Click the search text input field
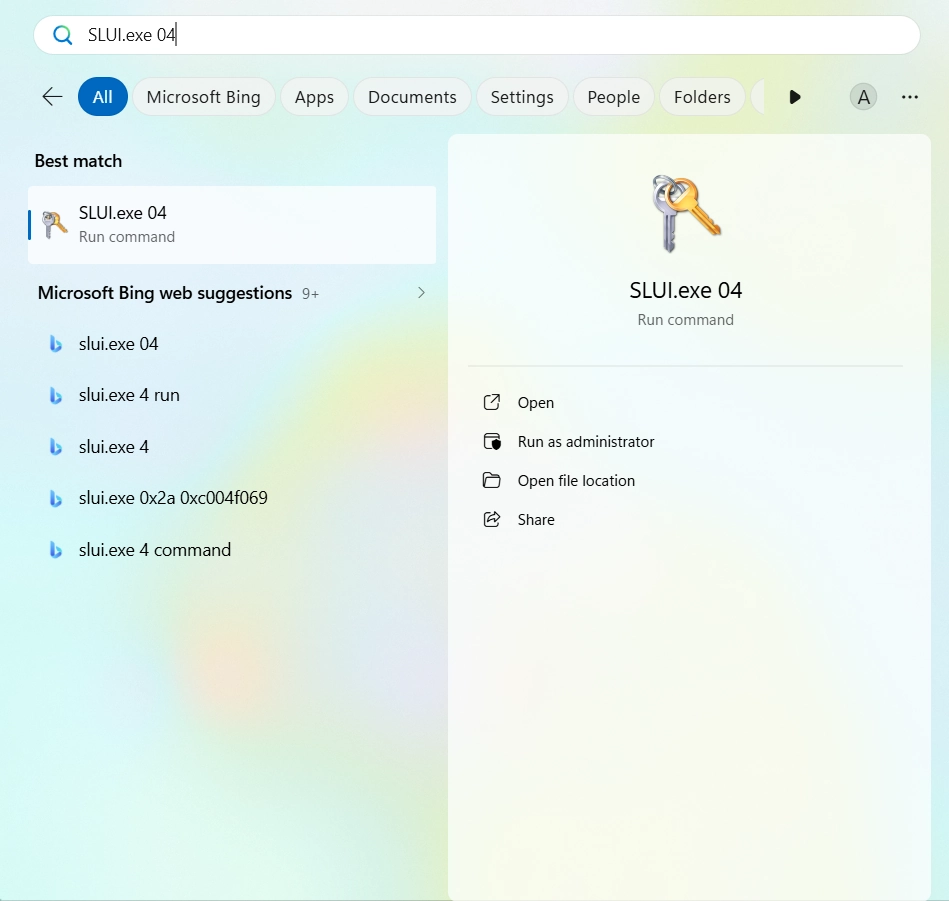This screenshot has width=949, height=901. [500, 36]
